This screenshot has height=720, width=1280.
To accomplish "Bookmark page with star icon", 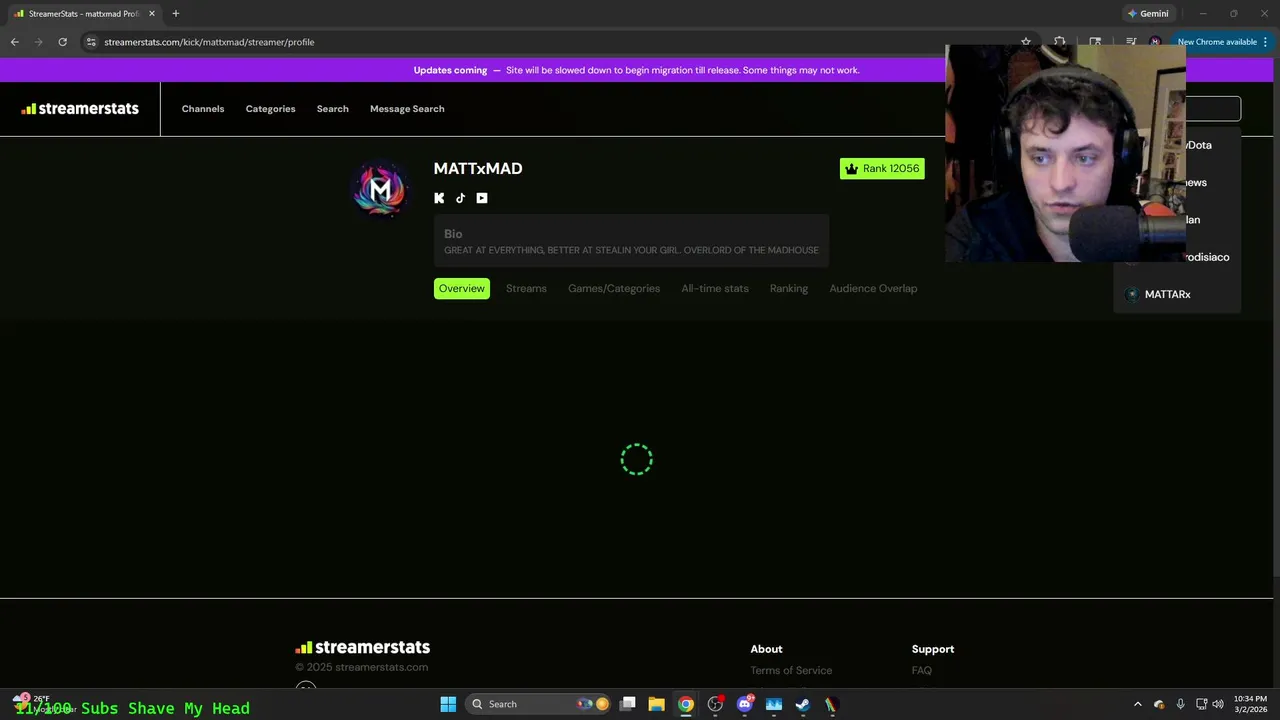I will 1026,42.
